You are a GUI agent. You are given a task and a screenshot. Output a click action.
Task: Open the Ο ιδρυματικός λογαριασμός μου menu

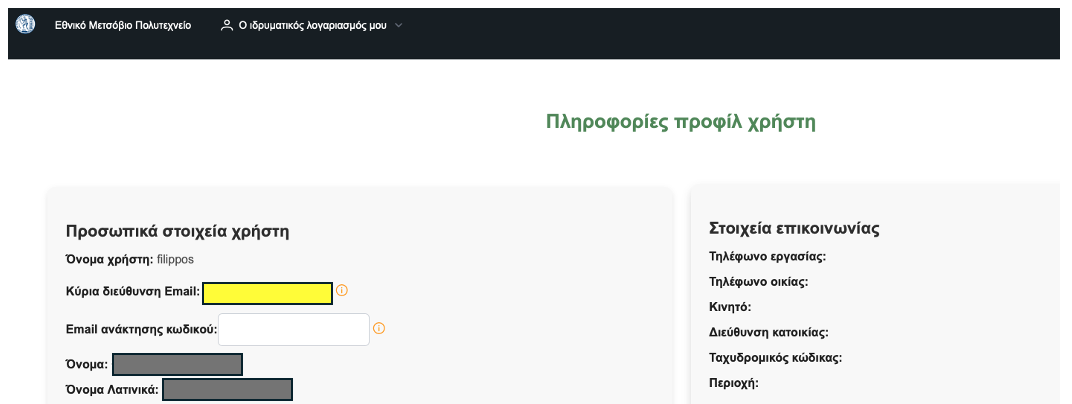point(312,25)
